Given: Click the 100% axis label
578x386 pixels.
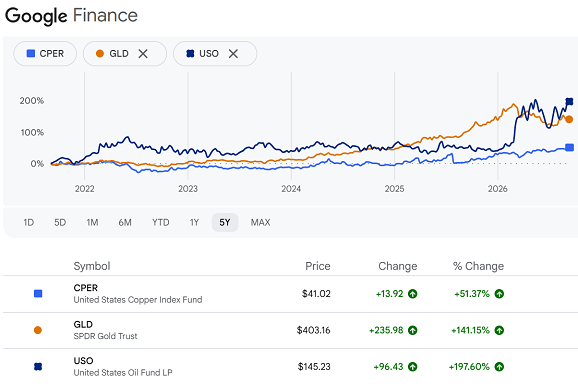Looking at the screenshot, I should (32, 132).
